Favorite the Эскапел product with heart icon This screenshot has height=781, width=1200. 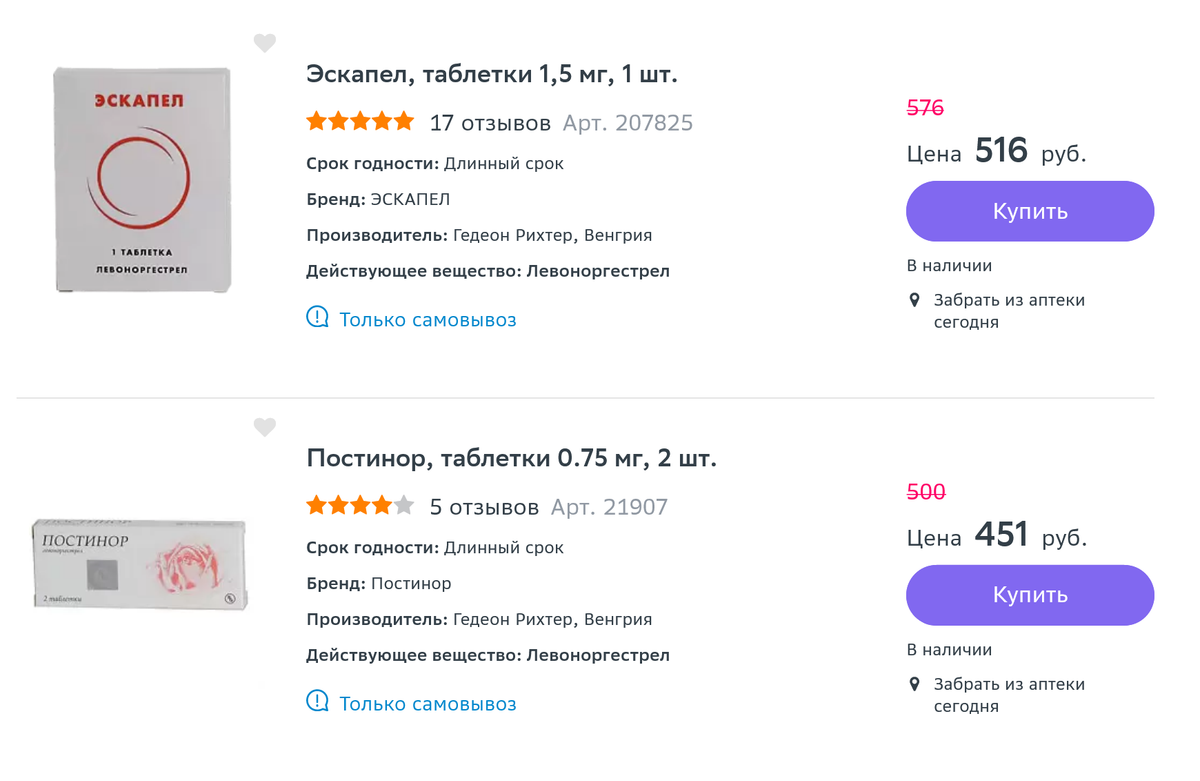[264, 43]
